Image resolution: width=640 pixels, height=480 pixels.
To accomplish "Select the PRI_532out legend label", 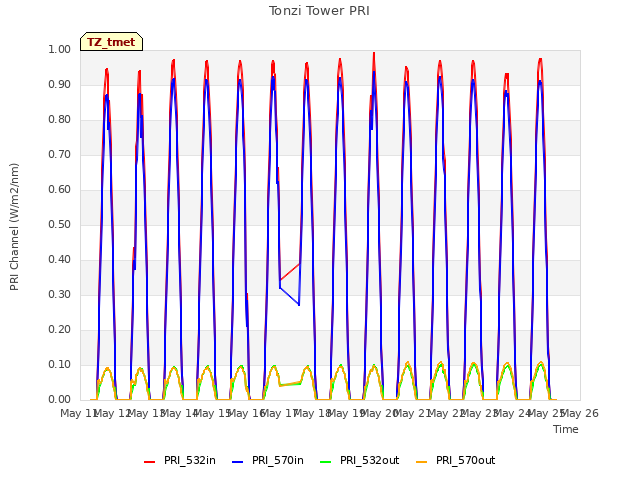I will [370, 460].
